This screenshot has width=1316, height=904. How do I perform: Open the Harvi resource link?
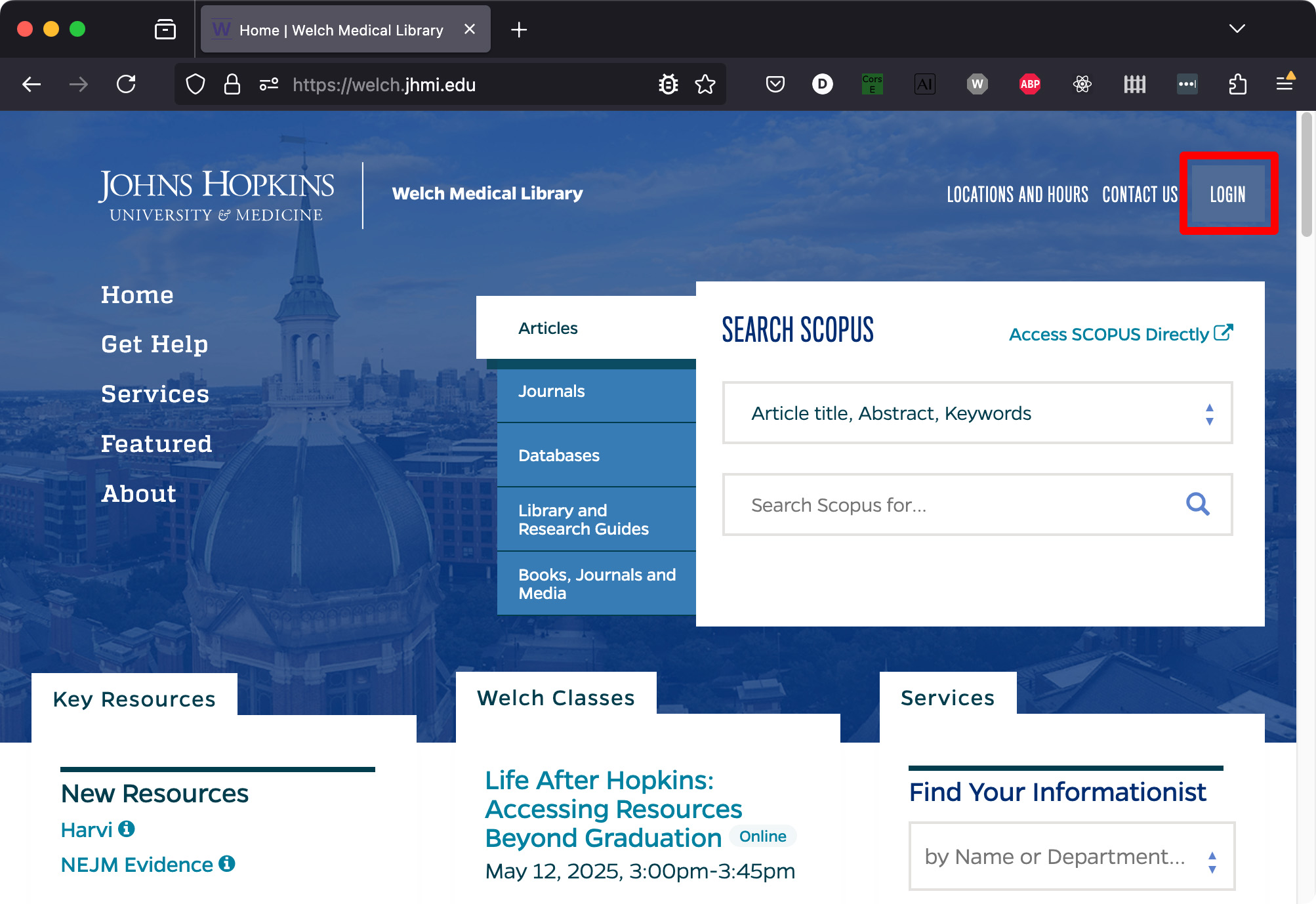pos(87,830)
